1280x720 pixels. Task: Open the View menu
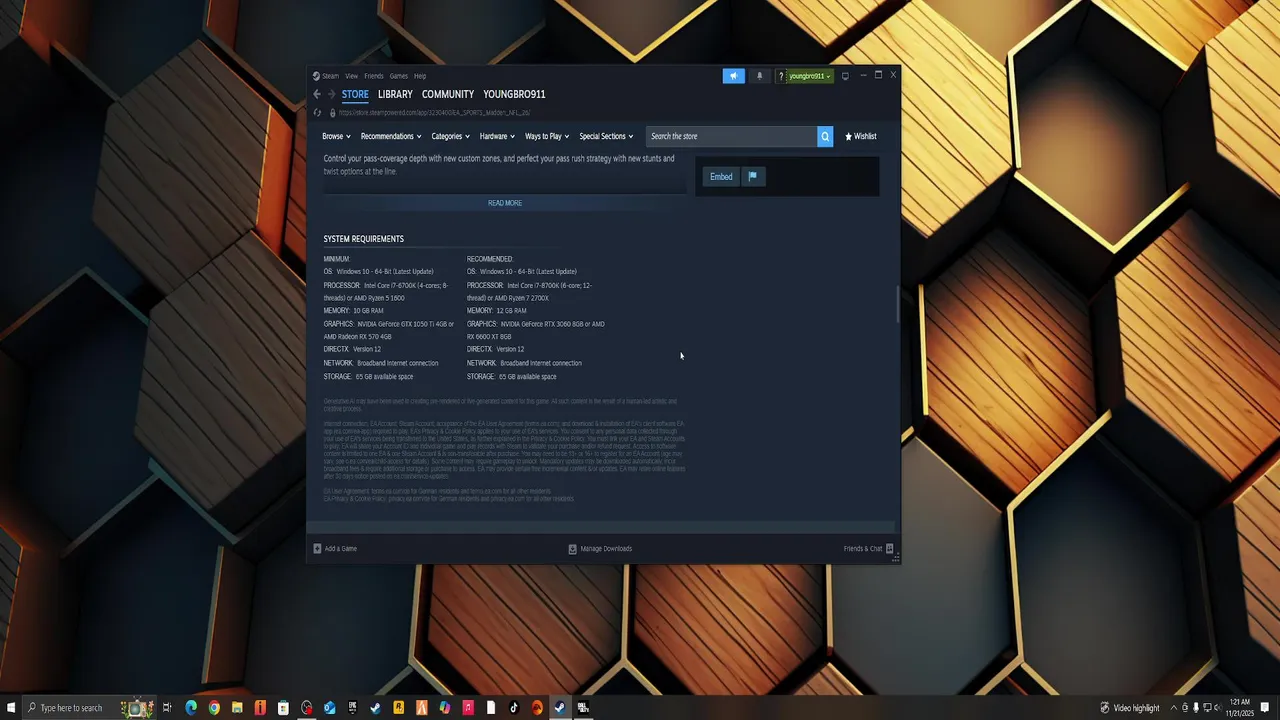click(351, 76)
